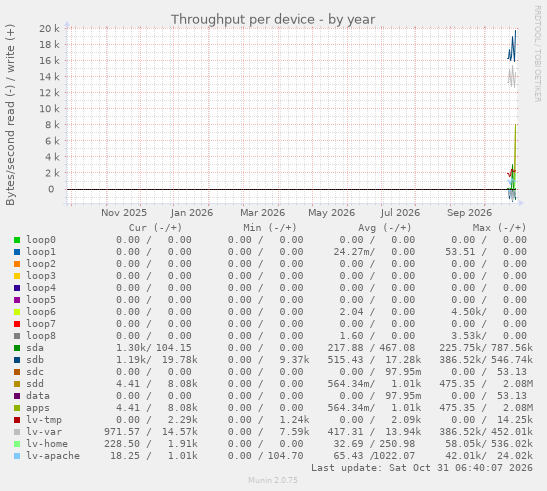The height and width of the screenshot is (491, 547).
Task: Click the 'Sep 2026' x-axis label
Action: coord(469,213)
